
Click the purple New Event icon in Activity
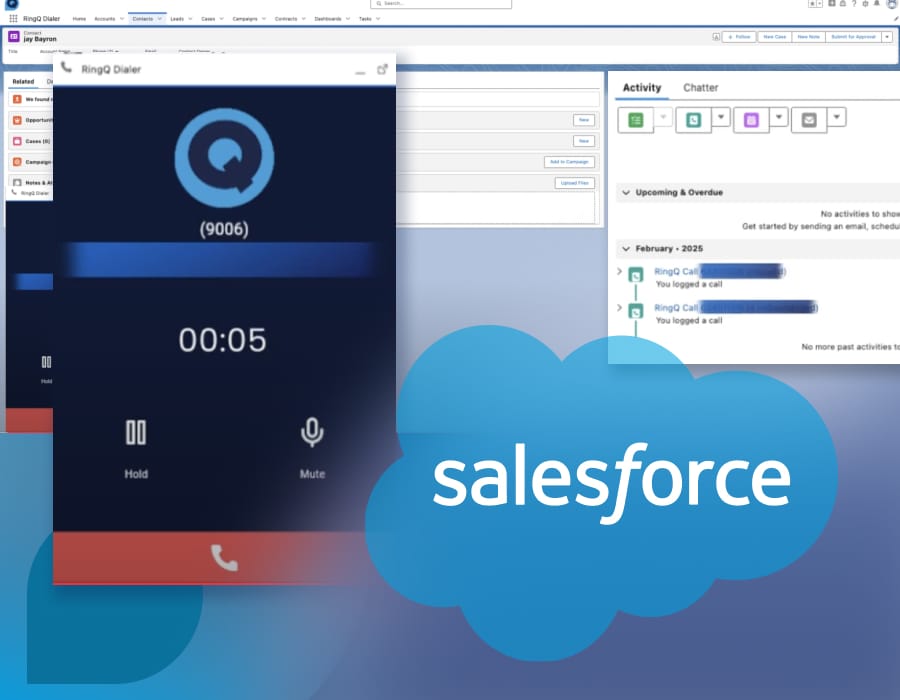click(752, 118)
